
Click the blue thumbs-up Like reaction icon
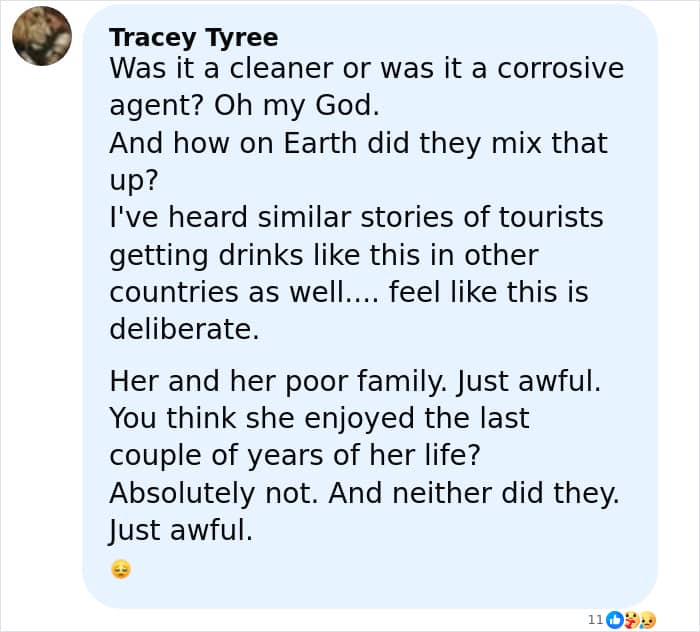coord(615,620)
